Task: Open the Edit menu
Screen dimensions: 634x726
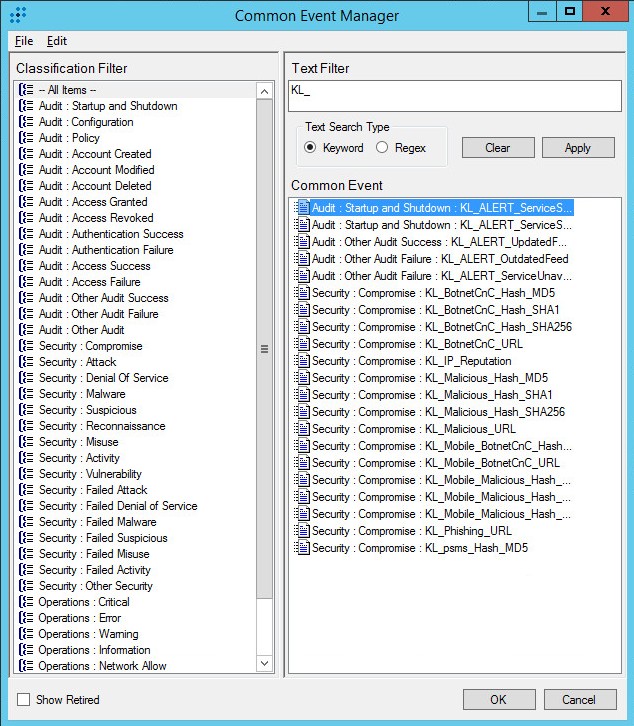Action: 57,41
